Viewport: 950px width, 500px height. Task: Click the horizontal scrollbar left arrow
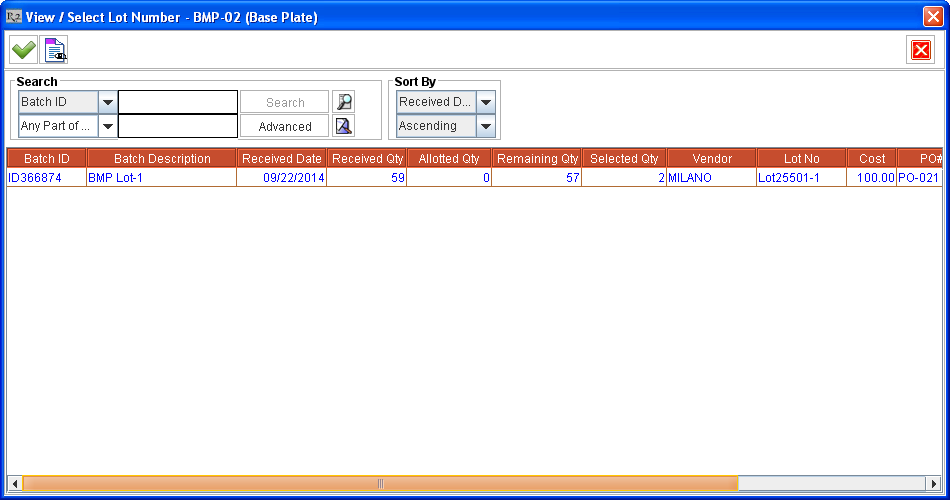(15, 484)
